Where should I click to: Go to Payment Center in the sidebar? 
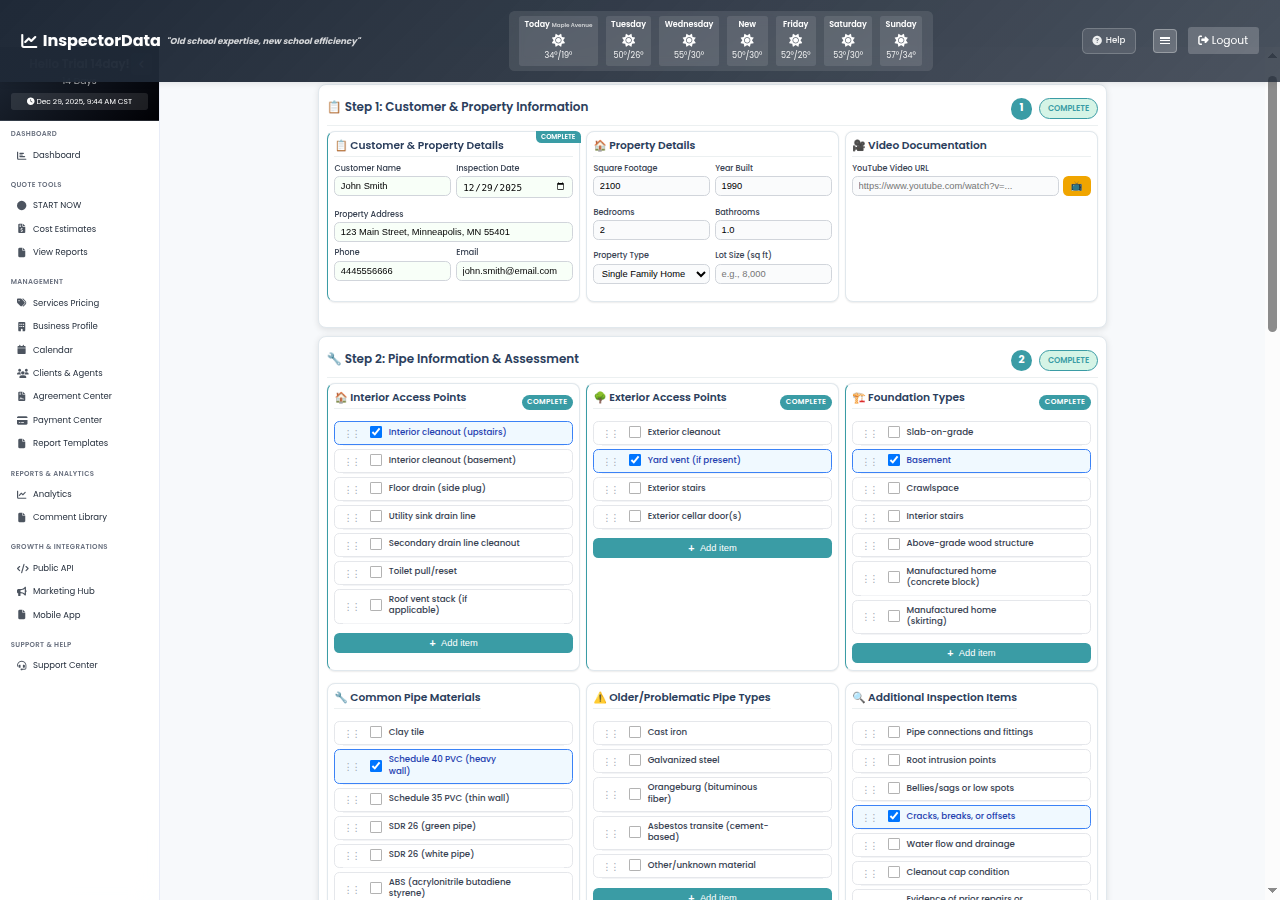pyautogui.click(x=67, y=420)
